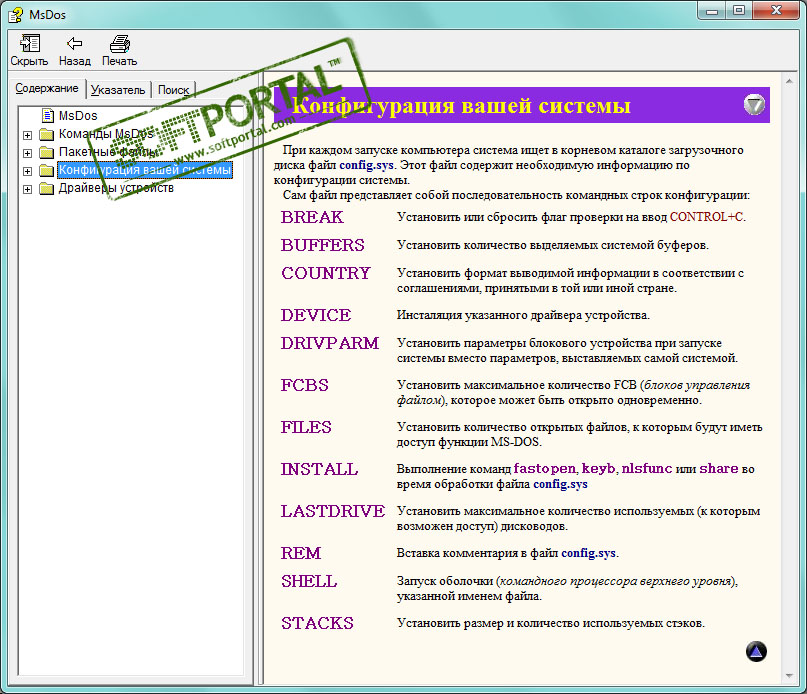Open the INSTALL command link
This screenshot has height=694, width=807.
coord(319,470)
